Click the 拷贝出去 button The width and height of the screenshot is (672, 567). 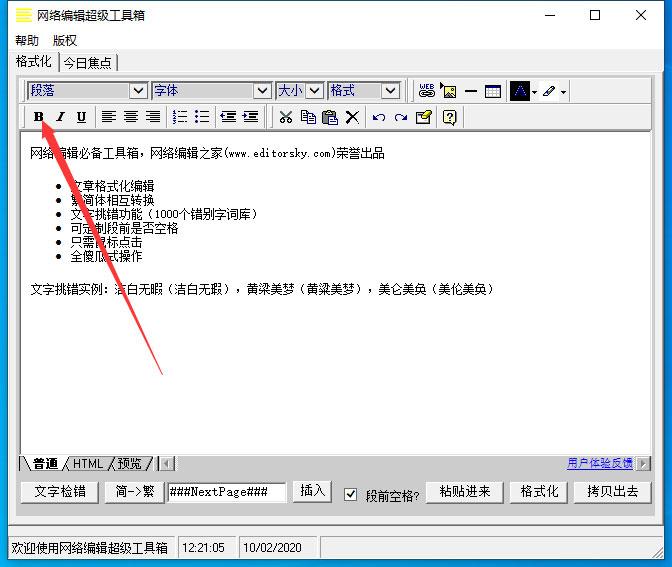coord(612,492)
